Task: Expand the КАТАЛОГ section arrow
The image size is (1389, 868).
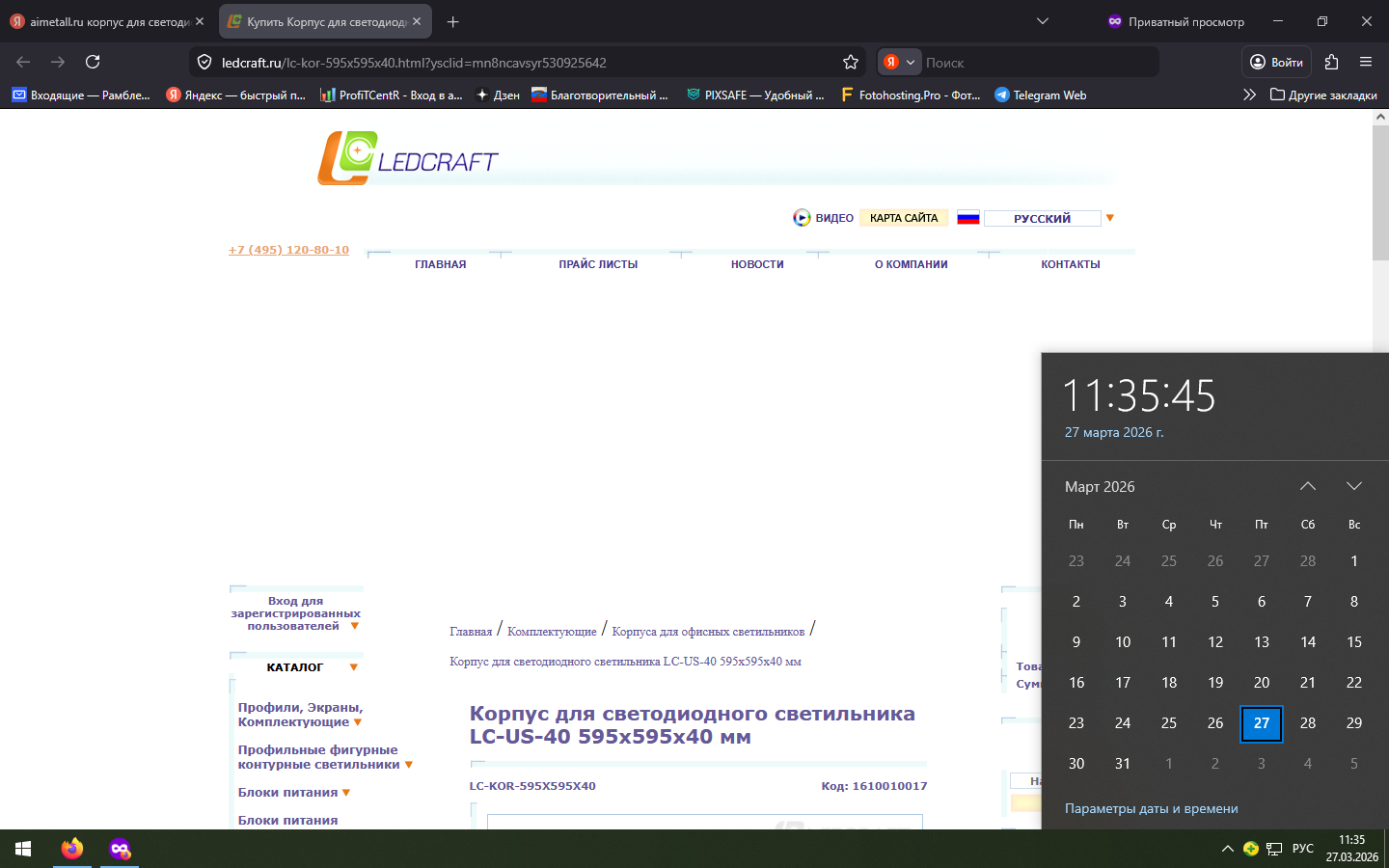Action: (x=354, y=667)
